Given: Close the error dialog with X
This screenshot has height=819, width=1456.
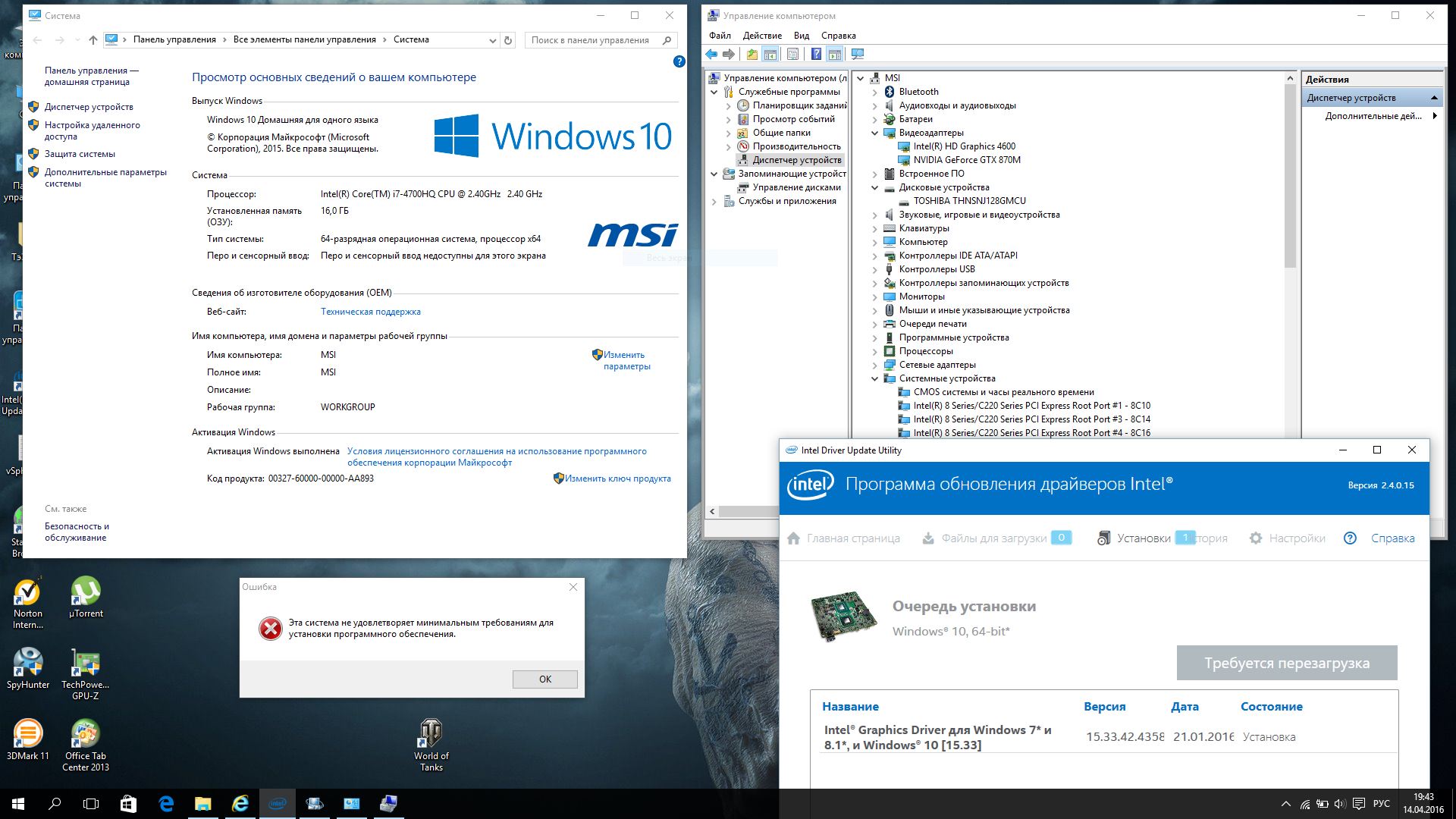Looking at the screenshot, I should pos(573,587).
